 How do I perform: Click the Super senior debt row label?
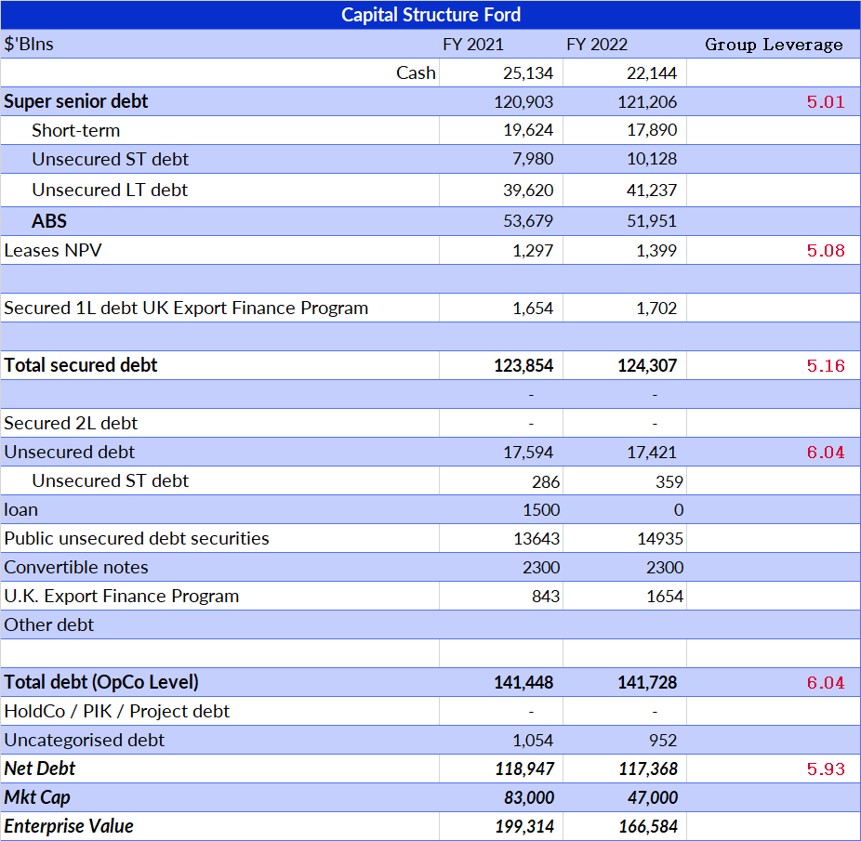[x=76, y=101]
